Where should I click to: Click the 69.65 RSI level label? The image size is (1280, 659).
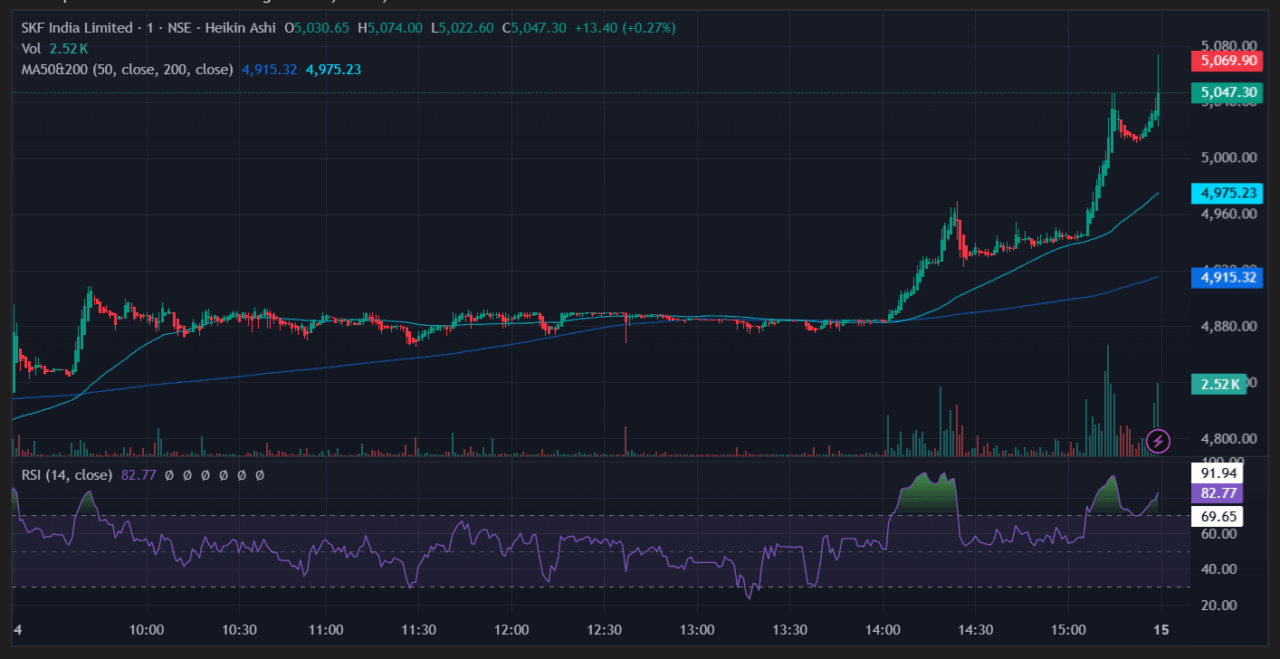(x=1217, y=516)
